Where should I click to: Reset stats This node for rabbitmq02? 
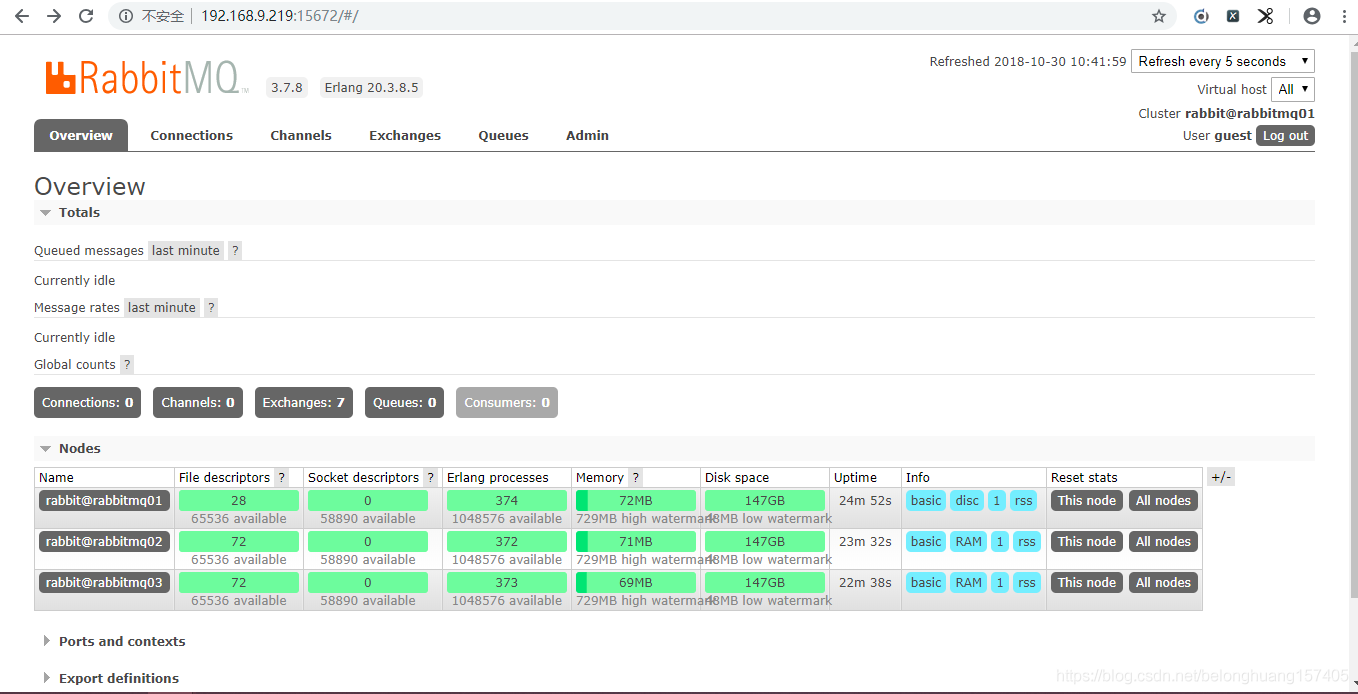[1087, 541]
